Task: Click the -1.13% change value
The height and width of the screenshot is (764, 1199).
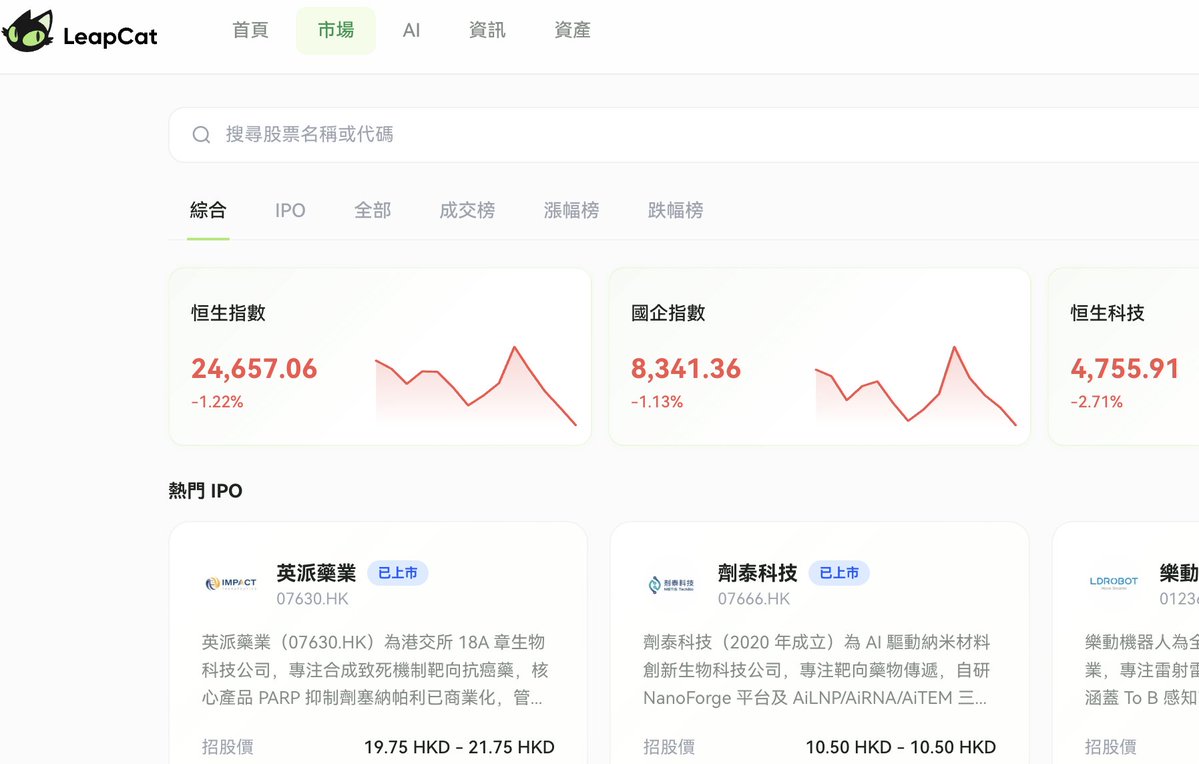Action: pyautogui.click(x=657, y=402)
